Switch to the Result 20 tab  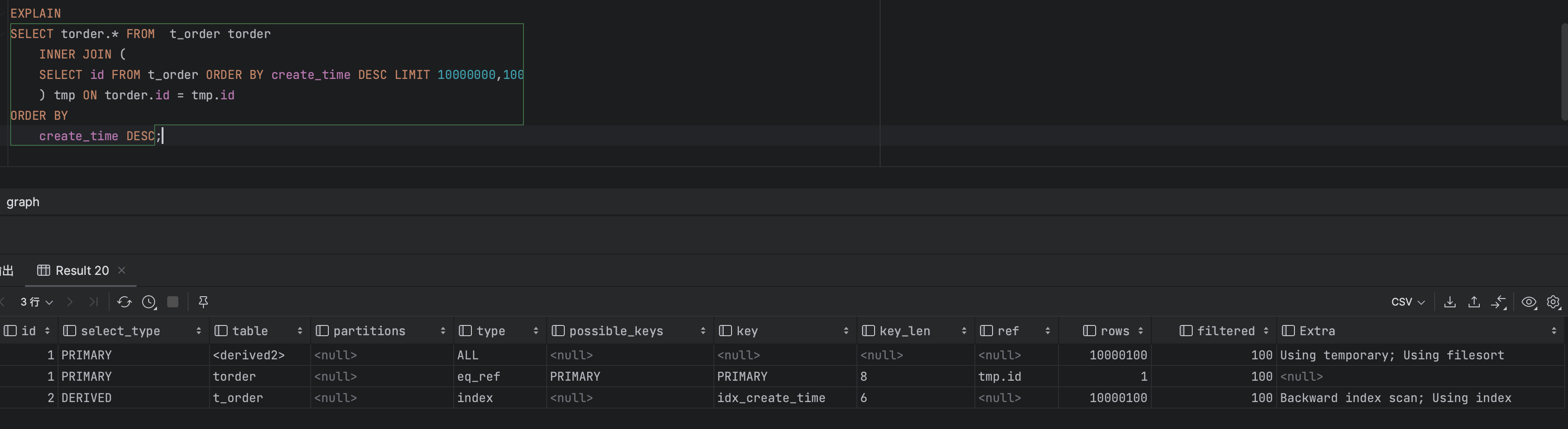coord(82,271)
